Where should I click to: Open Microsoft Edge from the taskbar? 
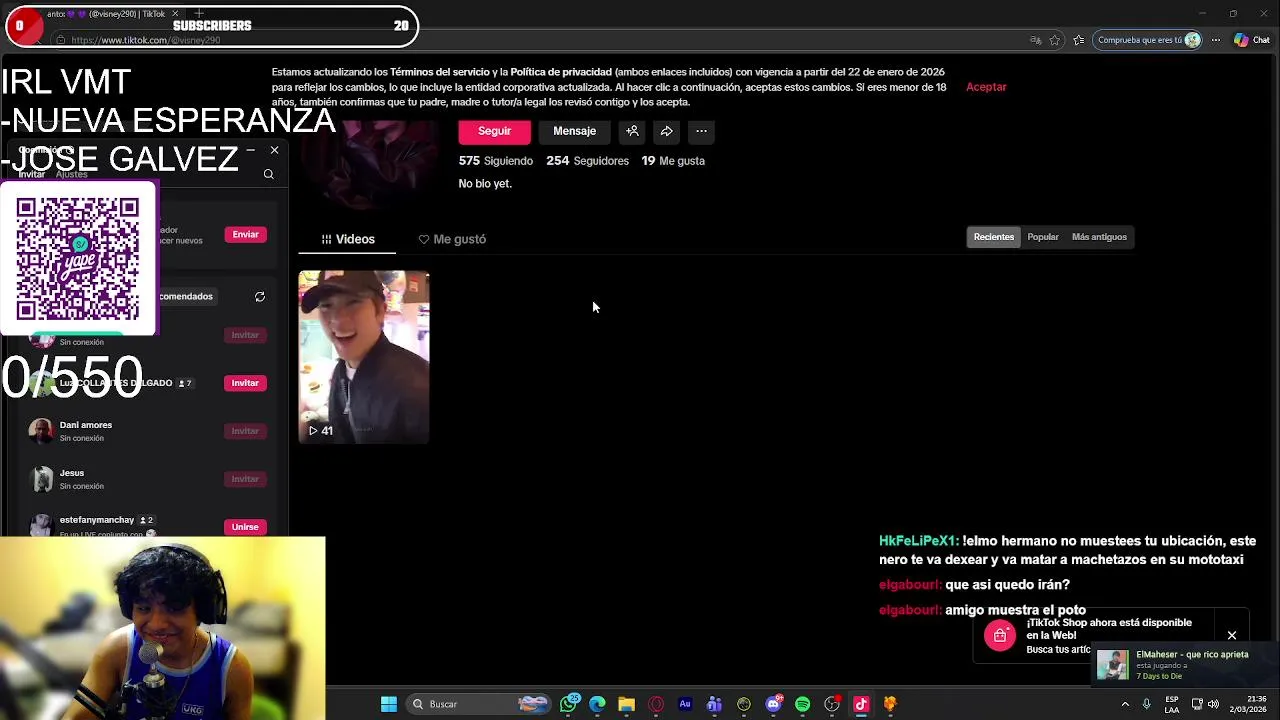coord(597,704)
